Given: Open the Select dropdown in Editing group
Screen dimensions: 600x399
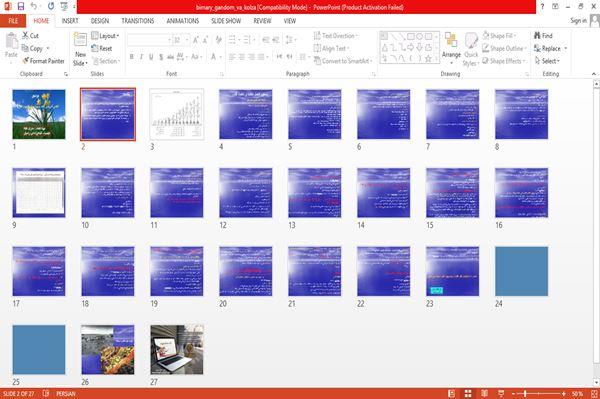Looking at the screenshot, I should point(547,61).
